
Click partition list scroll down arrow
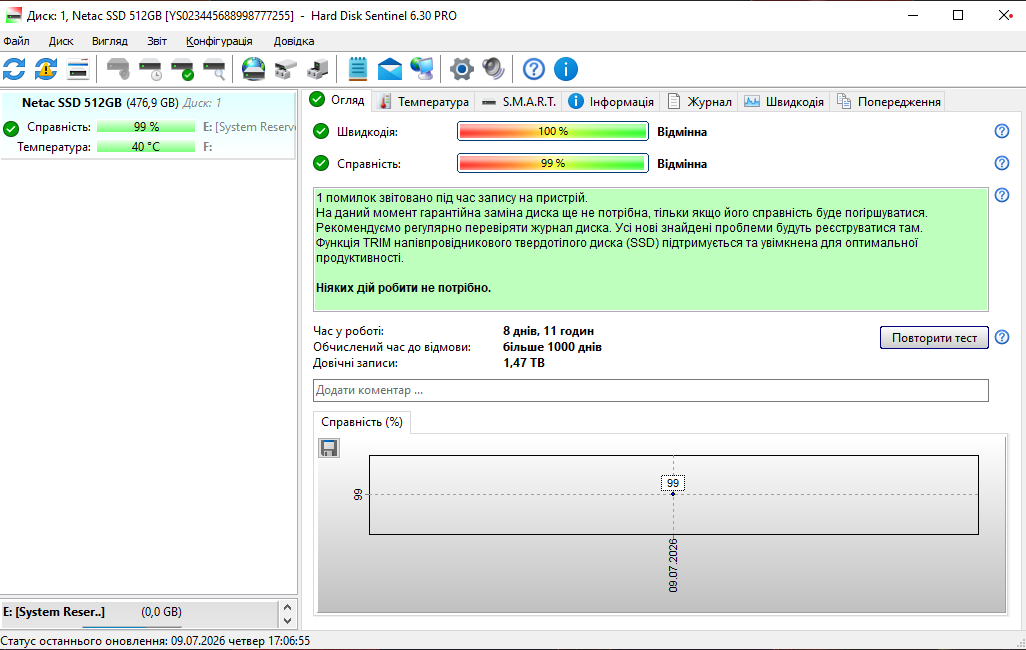[287, 621]
